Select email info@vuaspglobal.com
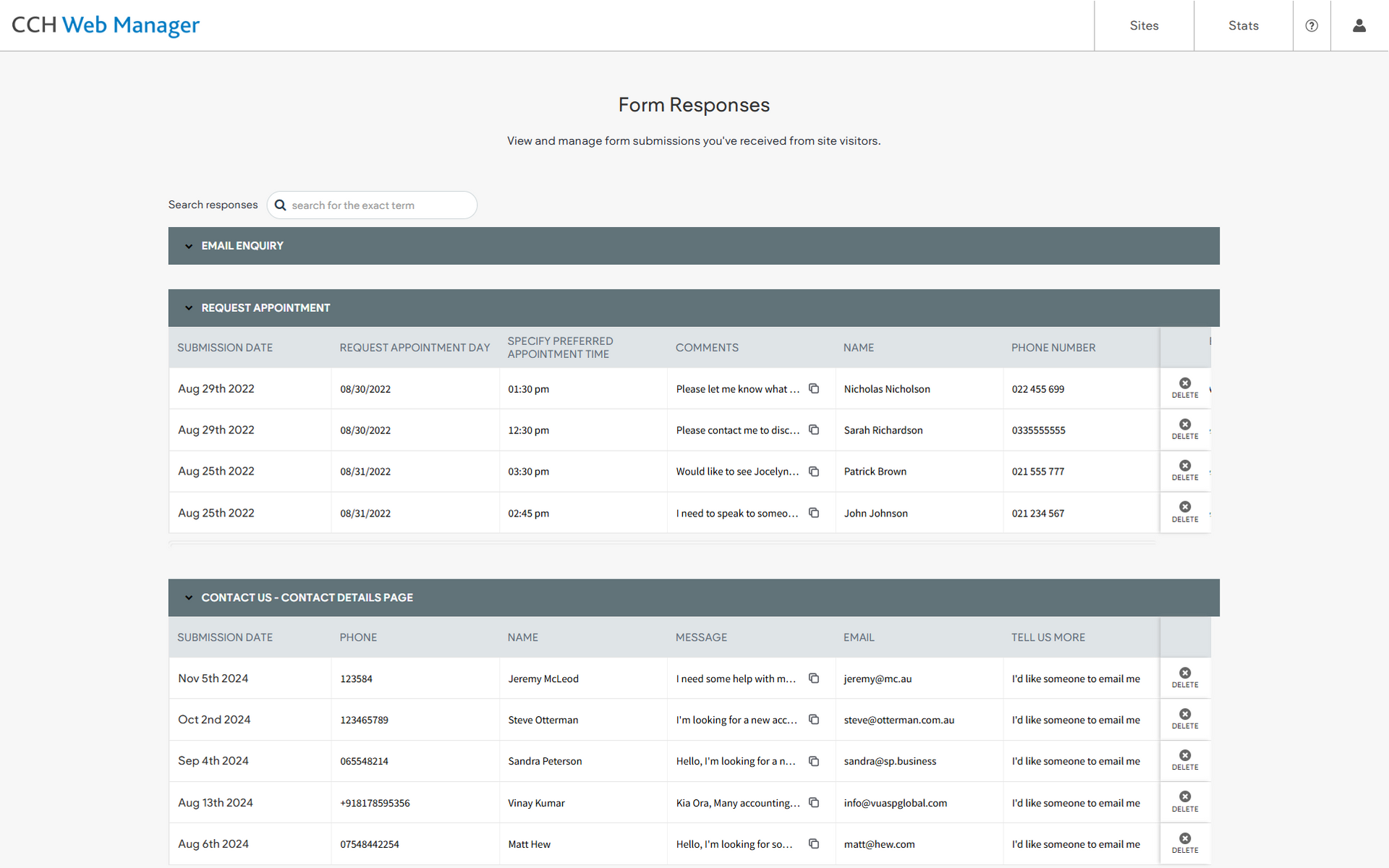This screenshot has width=1389, height=868. click(896, 803)
